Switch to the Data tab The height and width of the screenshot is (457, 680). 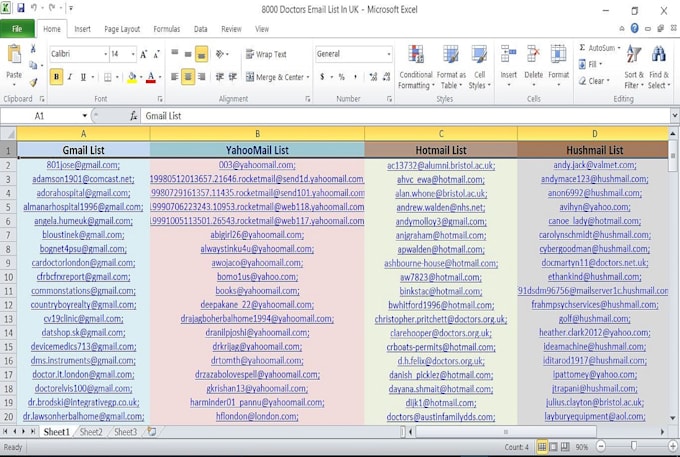[x=200, y=29]
